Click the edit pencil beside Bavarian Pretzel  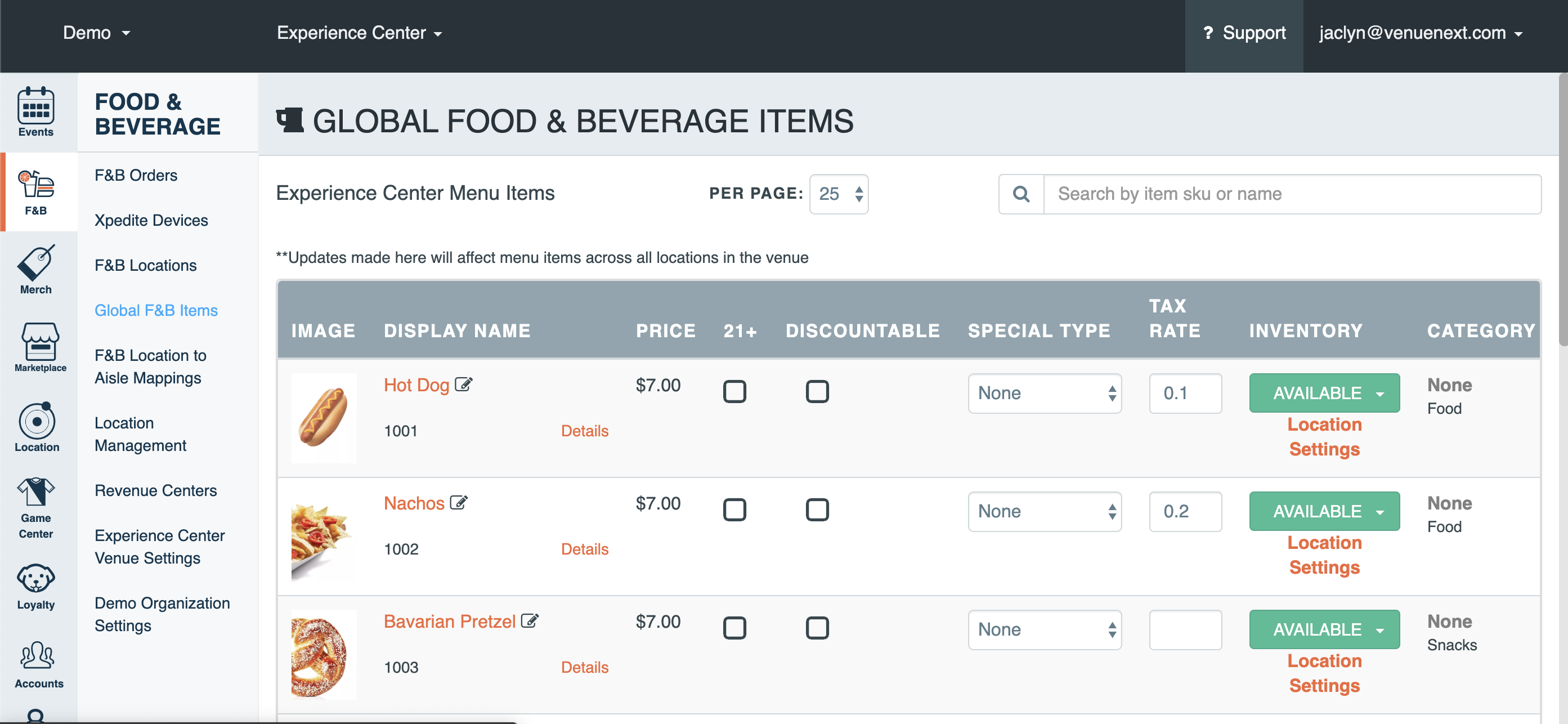pyautogui.click(x=530, y=620)
